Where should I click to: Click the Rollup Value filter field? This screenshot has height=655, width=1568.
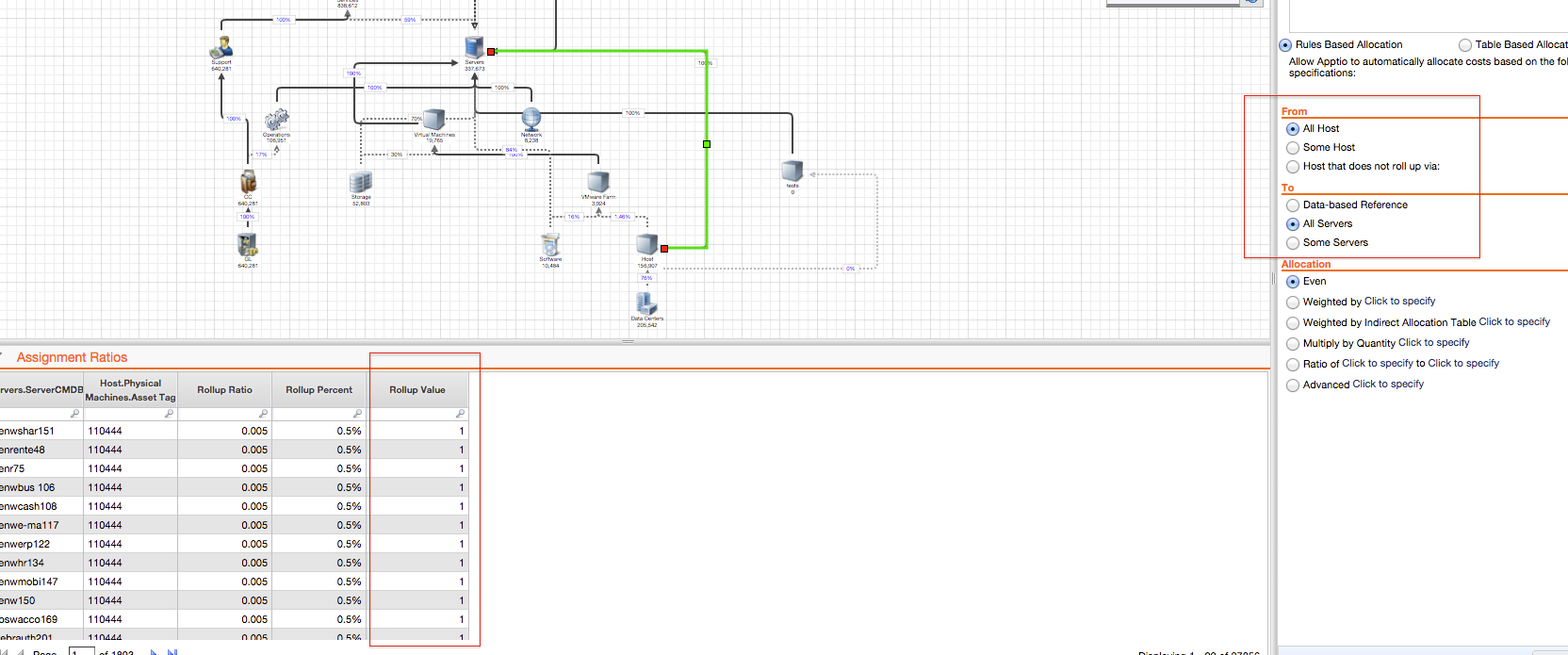[417, 414]
